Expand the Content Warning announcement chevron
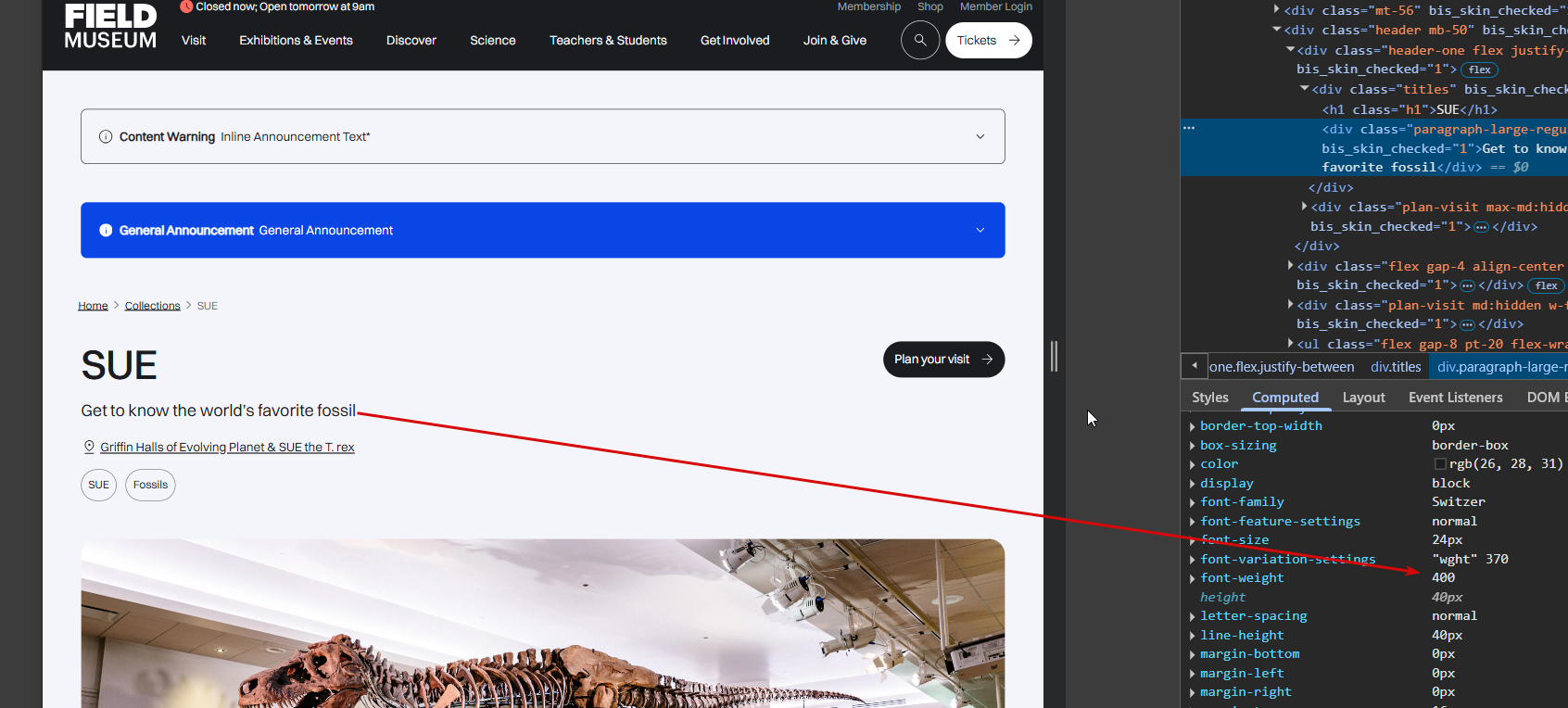This screenshot has width=1568, height=708. (x=980, y=136)
